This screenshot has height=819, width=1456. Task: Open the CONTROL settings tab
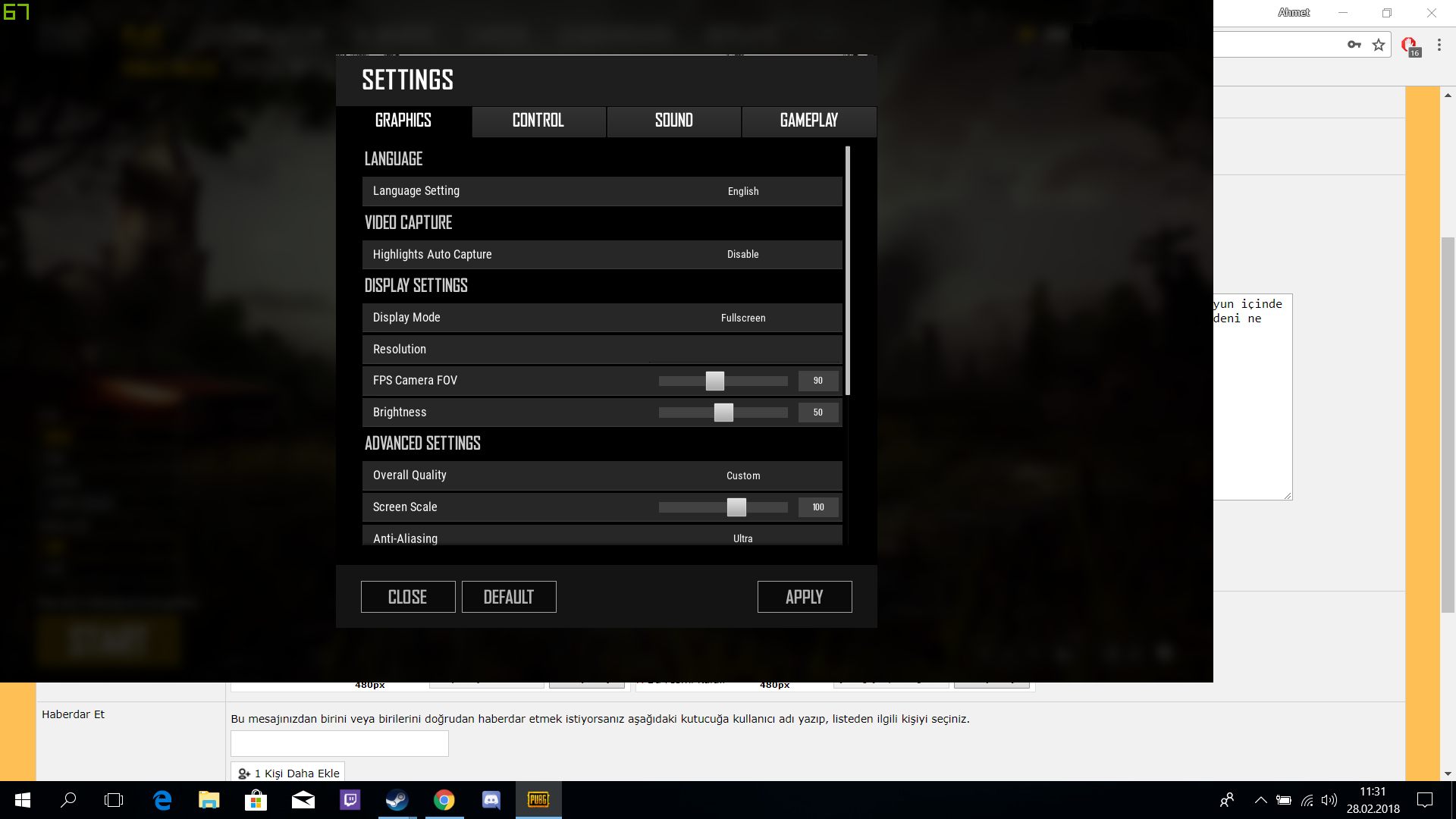[x=538, y=121]
